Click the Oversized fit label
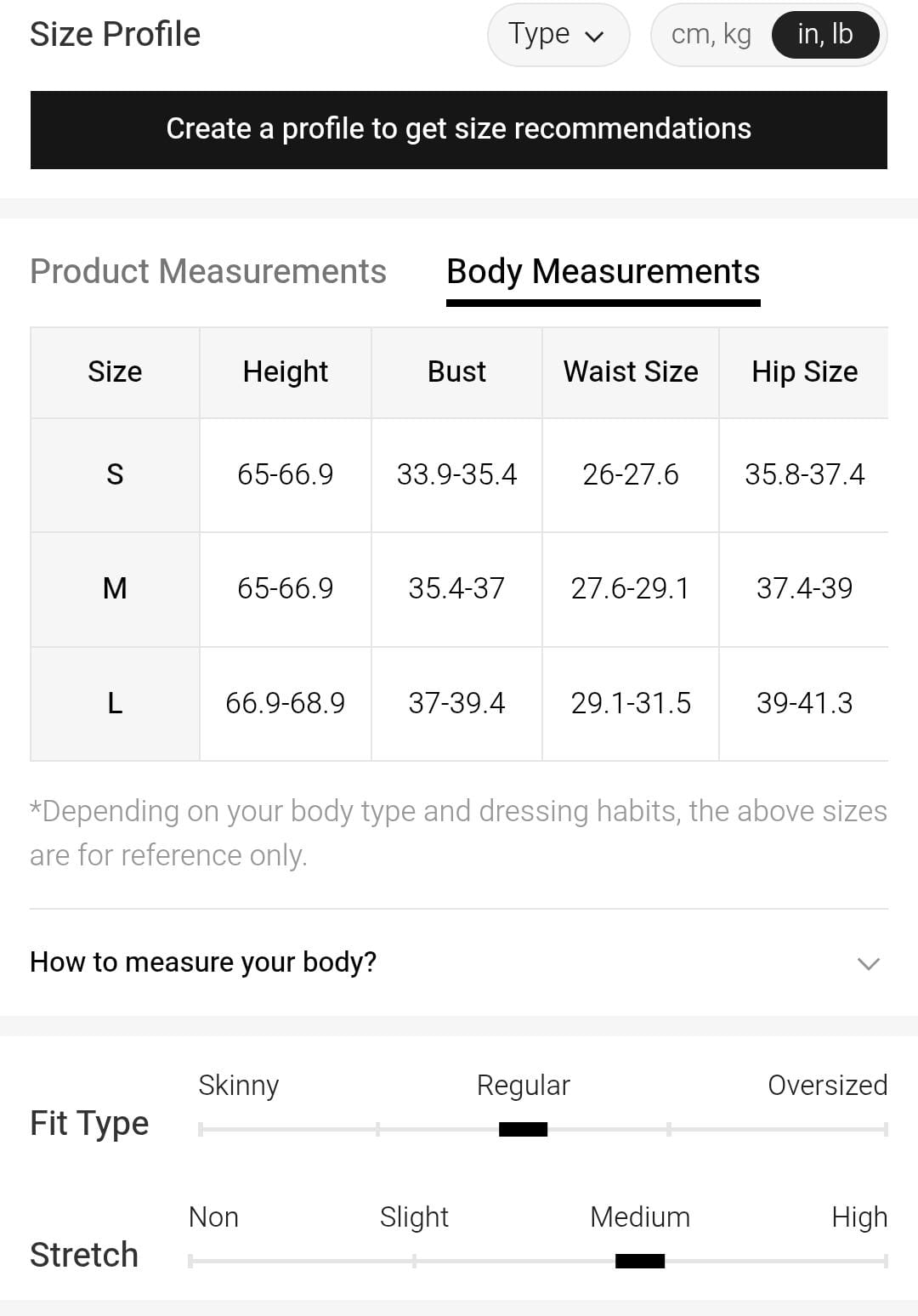This screenshot has height=1316, width=918. [x=827, y=1086]
